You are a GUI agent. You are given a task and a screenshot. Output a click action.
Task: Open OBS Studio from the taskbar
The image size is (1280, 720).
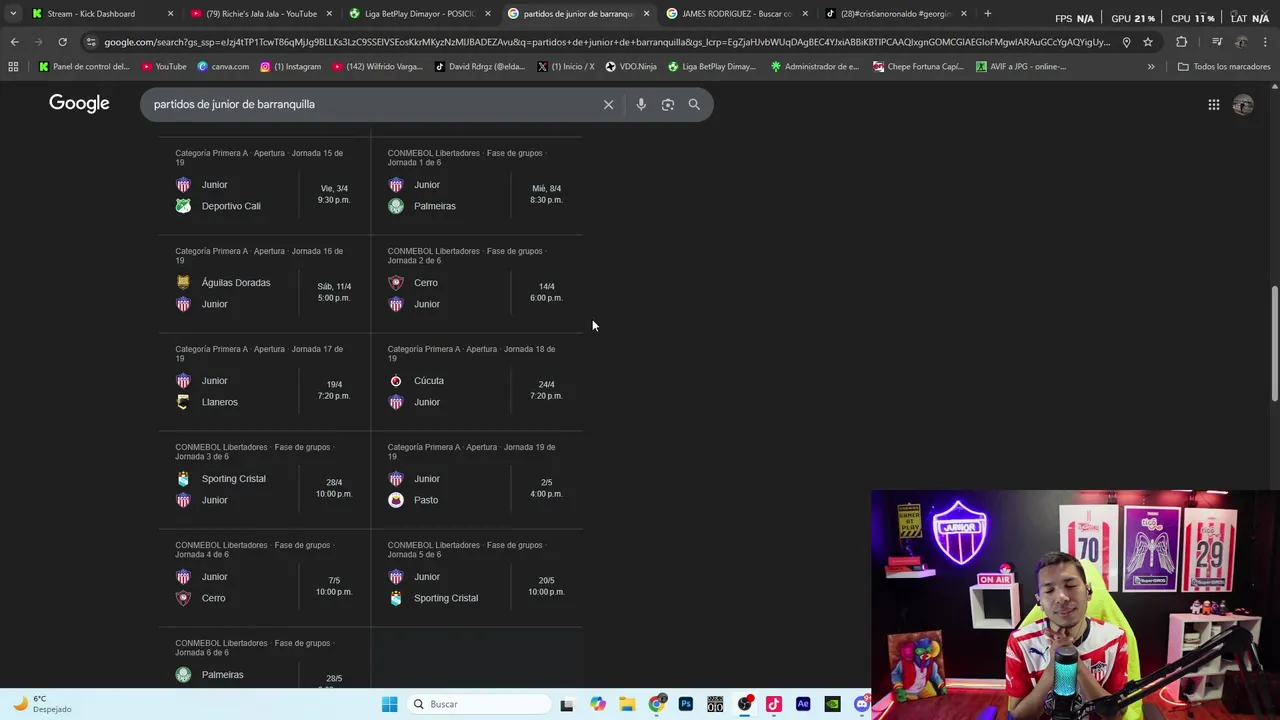coord(745,704)
